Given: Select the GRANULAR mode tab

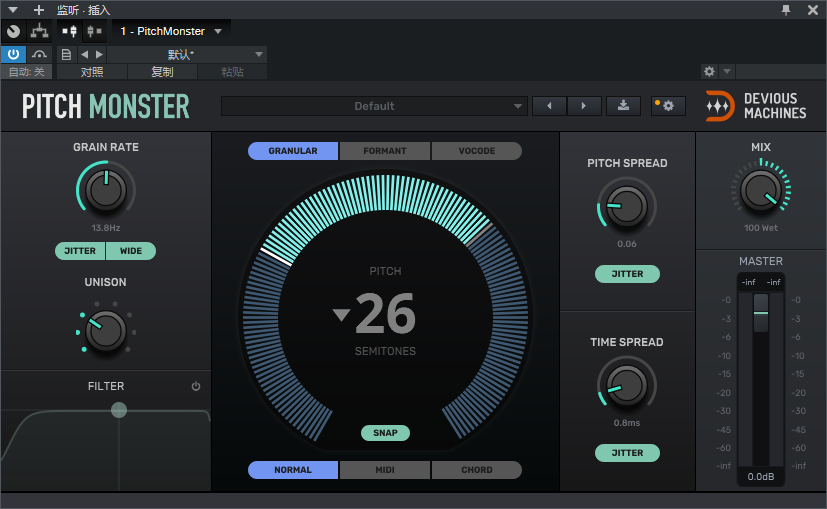Looking at the screenshot, I should [293, 151].
